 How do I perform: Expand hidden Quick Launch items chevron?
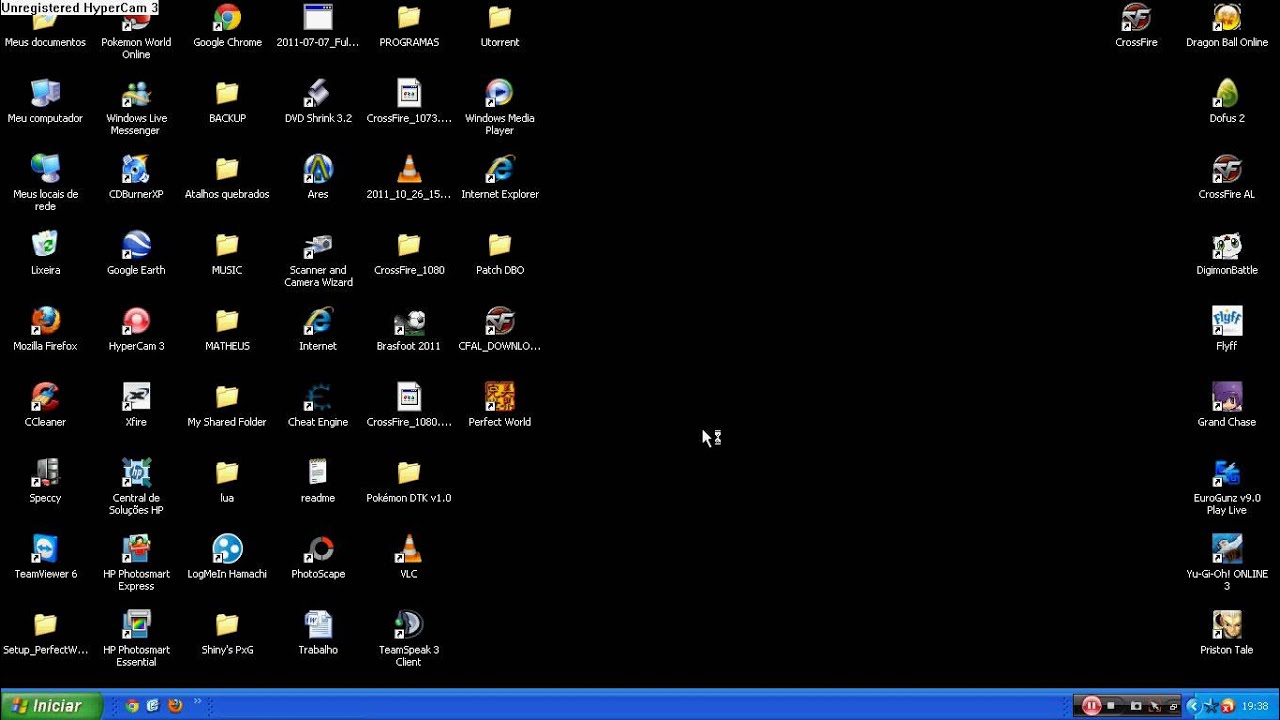[197, 703]
